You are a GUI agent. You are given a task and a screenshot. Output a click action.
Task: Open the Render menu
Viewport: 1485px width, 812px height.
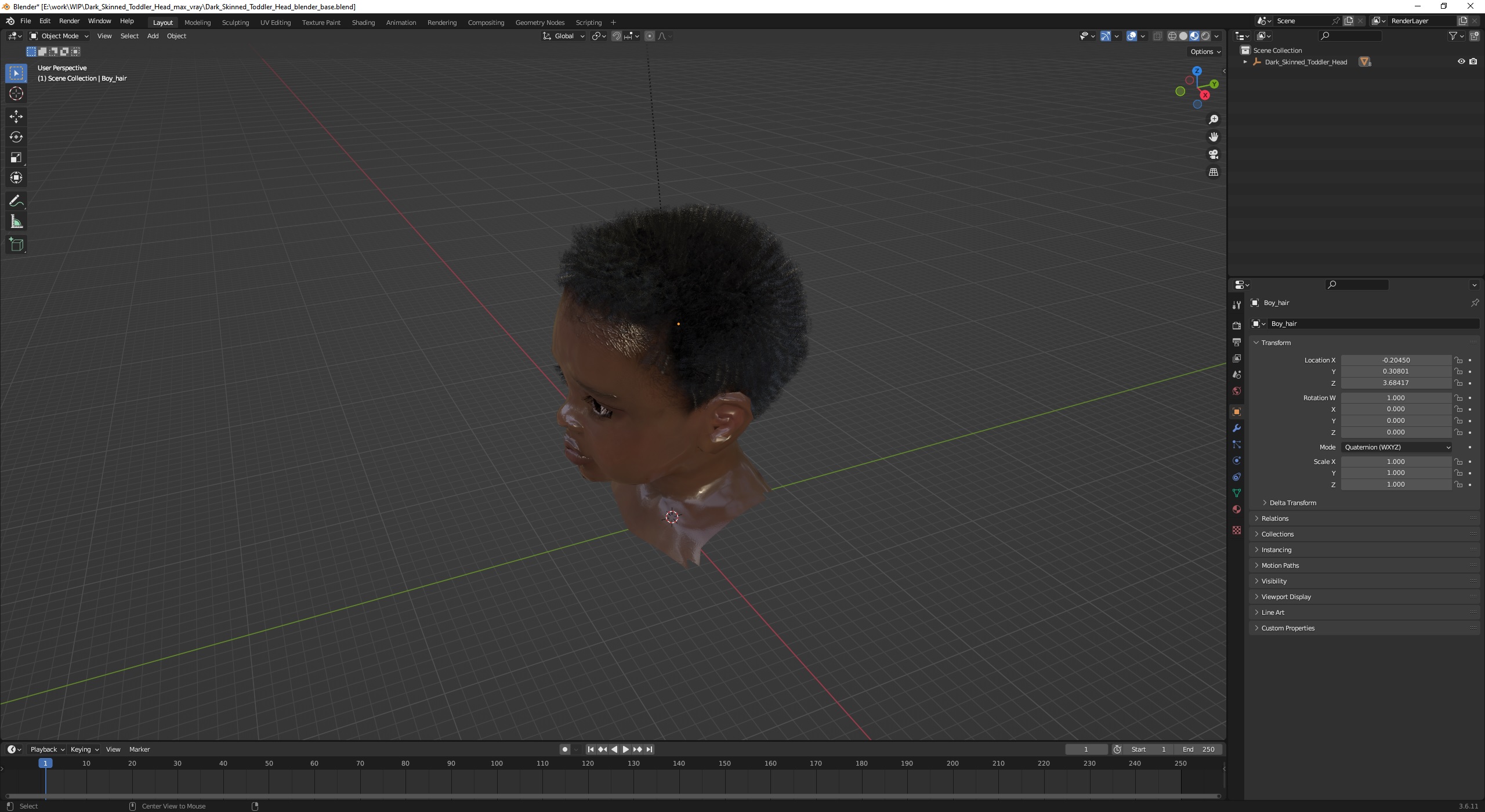click(69, 21)
